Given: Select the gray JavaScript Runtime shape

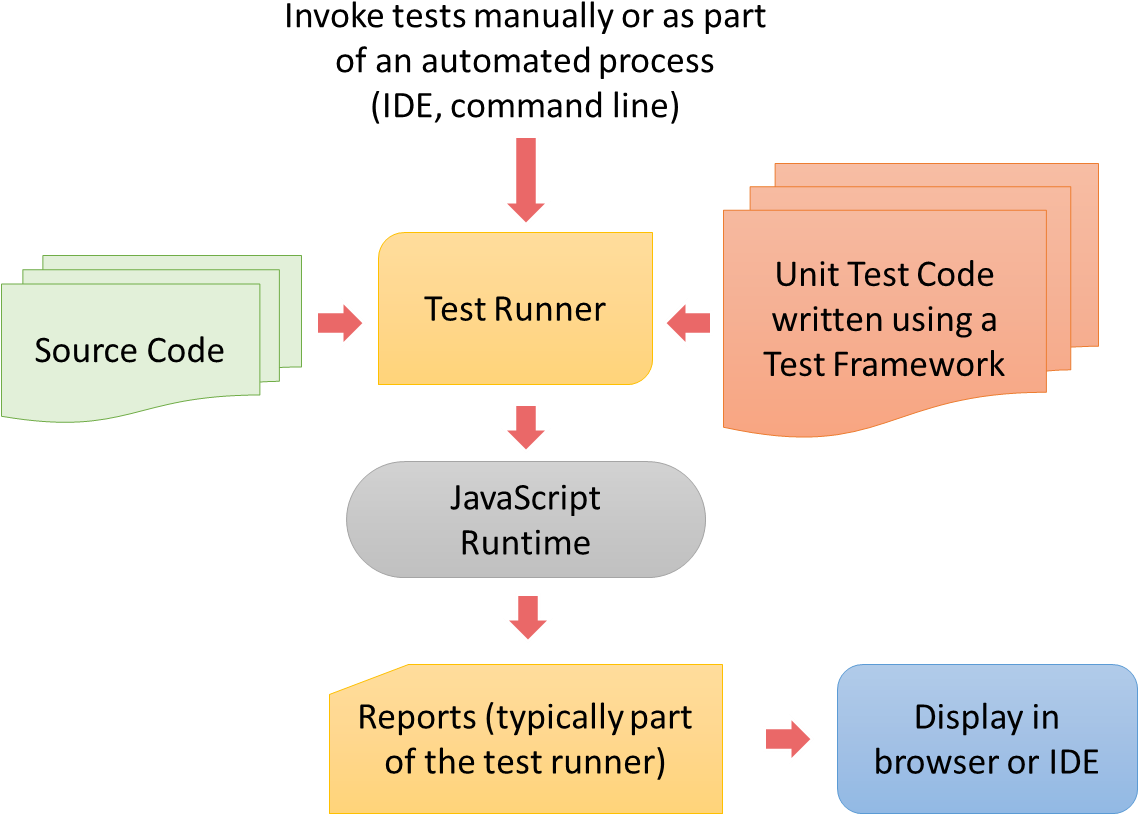Looking at the screenshot, I should [525, 520].
